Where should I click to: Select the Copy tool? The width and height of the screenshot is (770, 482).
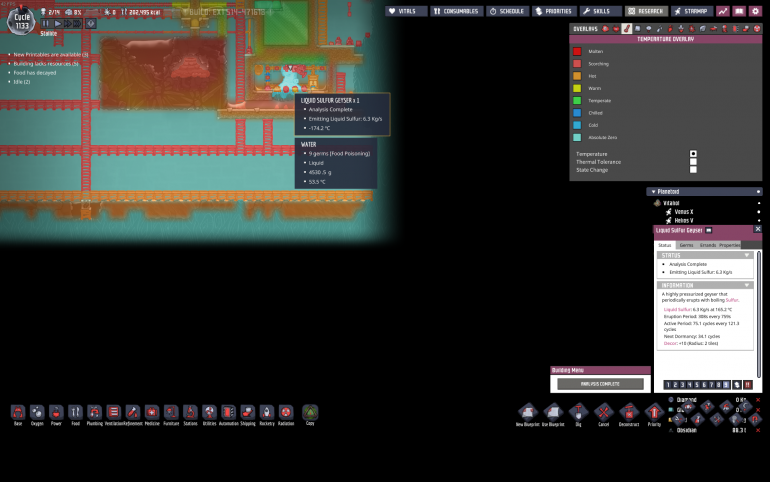pyautogui.click(x=310, y=413)
